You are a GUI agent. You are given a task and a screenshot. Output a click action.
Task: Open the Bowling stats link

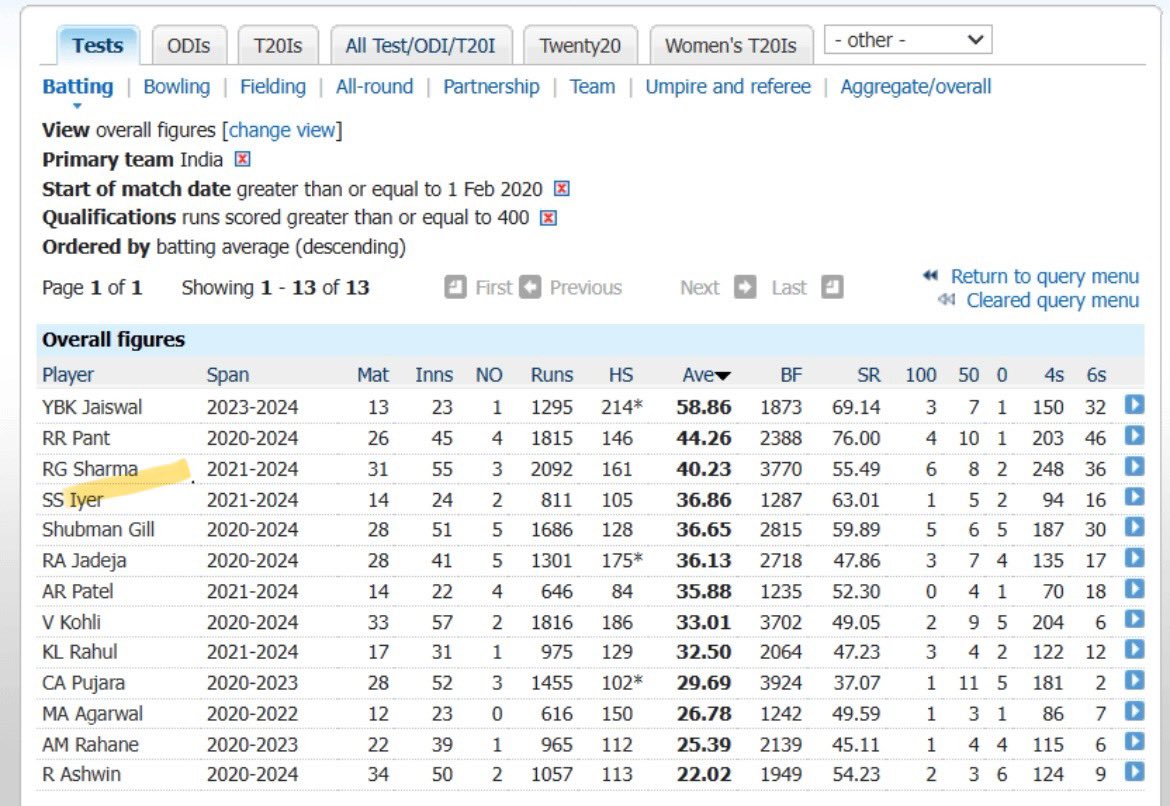click(x=177, y=87)
